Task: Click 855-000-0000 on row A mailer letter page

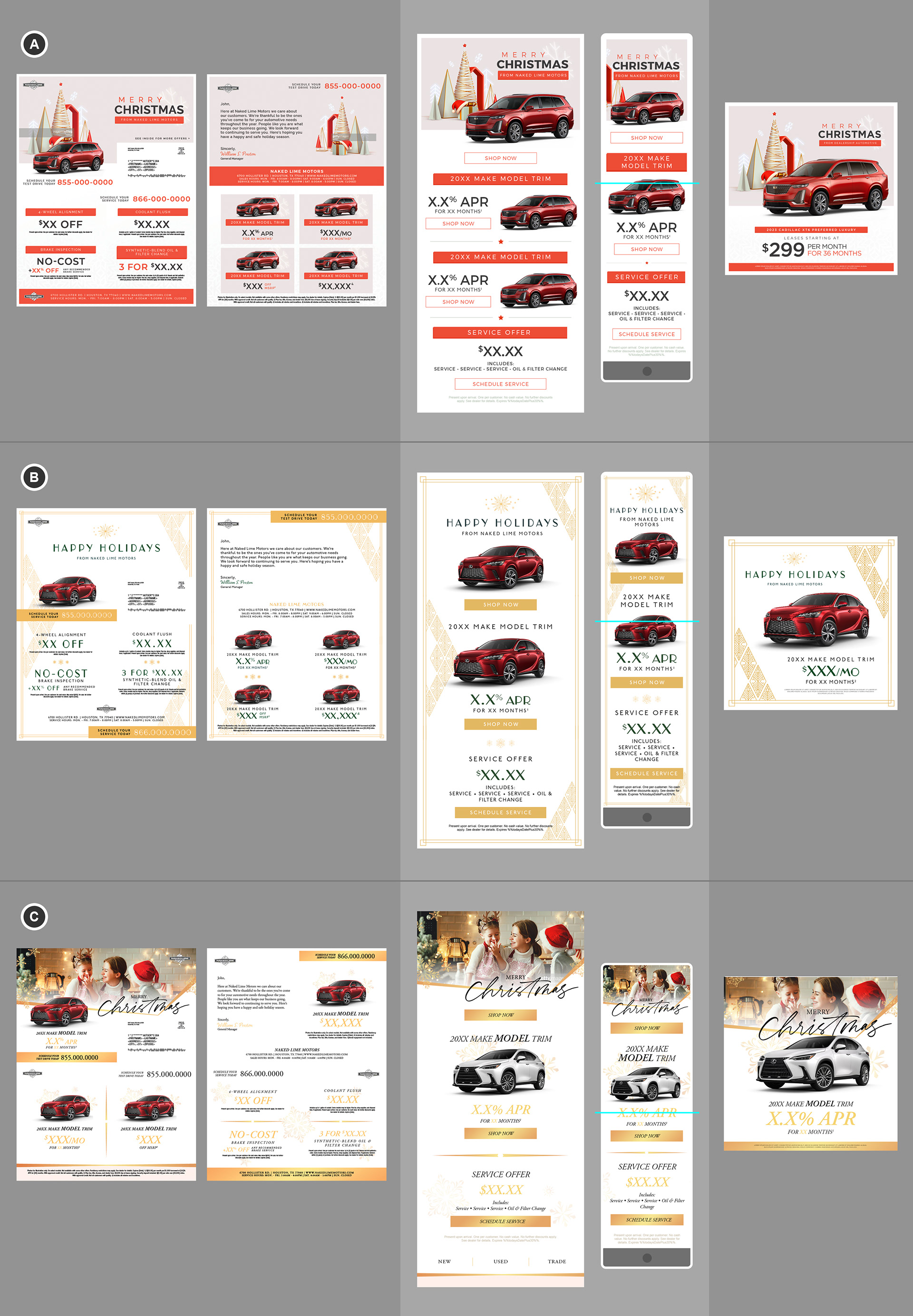Action: pos(352,87)
